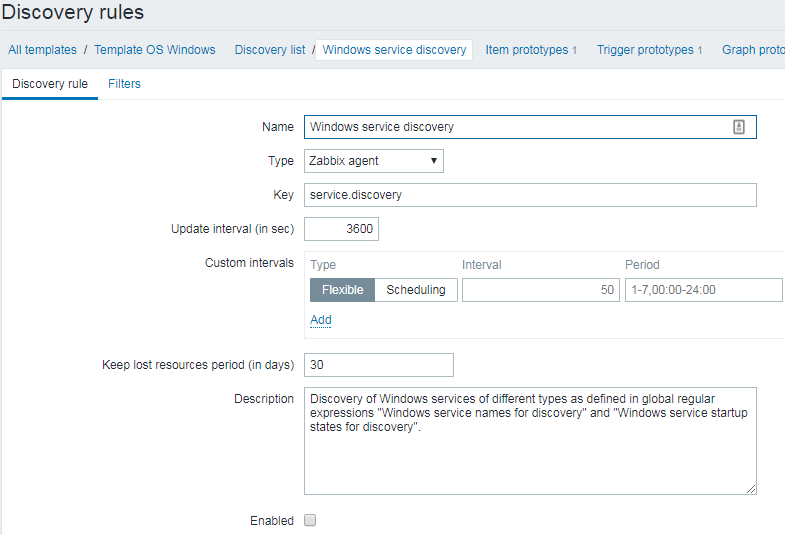Click the Add custom interval link
785x535 pixels.
tap(320, 320)
